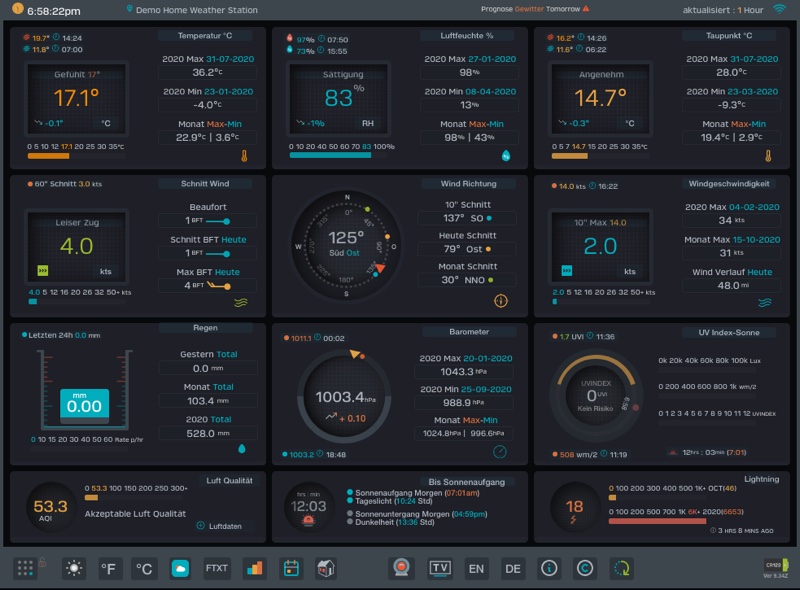This screenshot has width=800, height=590.
Task: Click the wind waves icon in Schnitt Wind panel
Action: pos(241,303)
